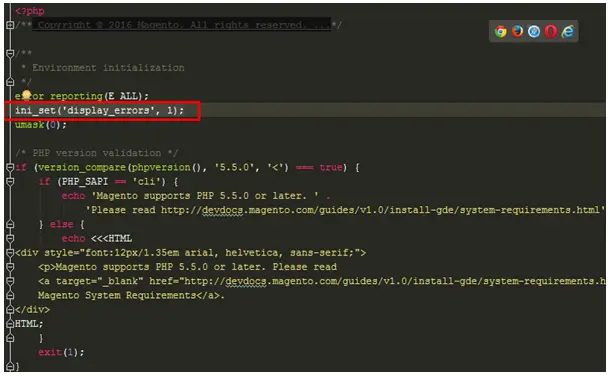
Task: Click the 'true' keyword in the if condition
Action: tap(331, 167)
